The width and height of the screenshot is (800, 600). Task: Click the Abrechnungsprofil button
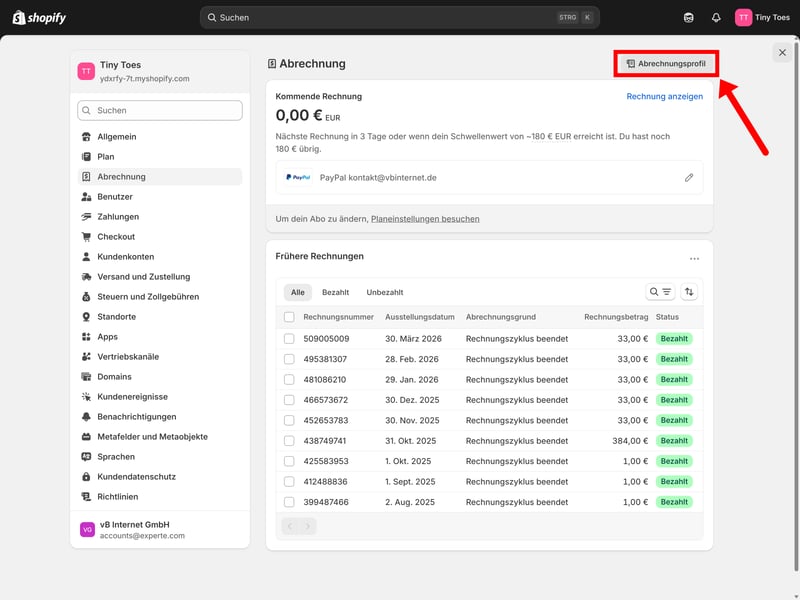pos(665,63)
